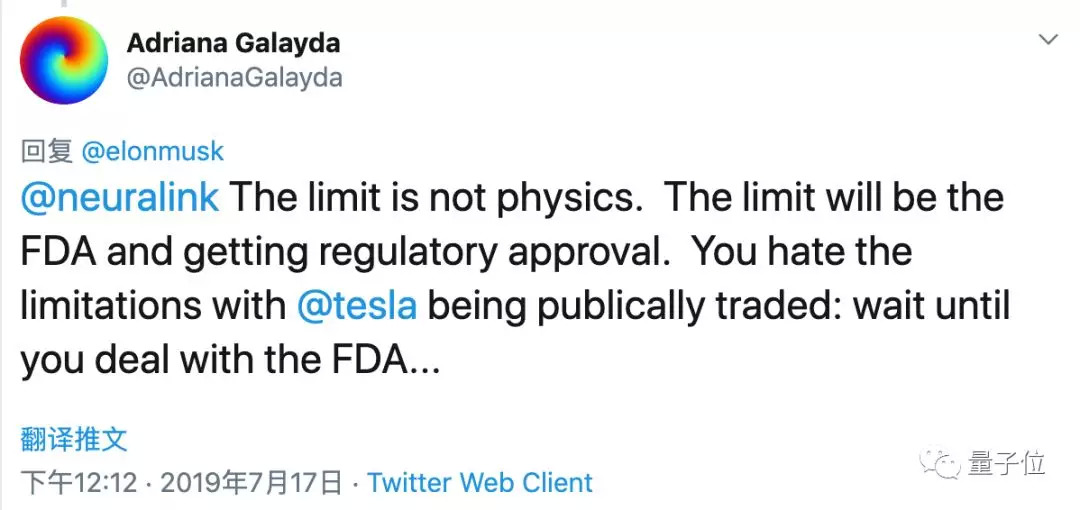This screenshot has width=1080, height=510.
Task: Open Adriana Galayda's rainbow swirl avatar
Action: [x=64, y=61]
